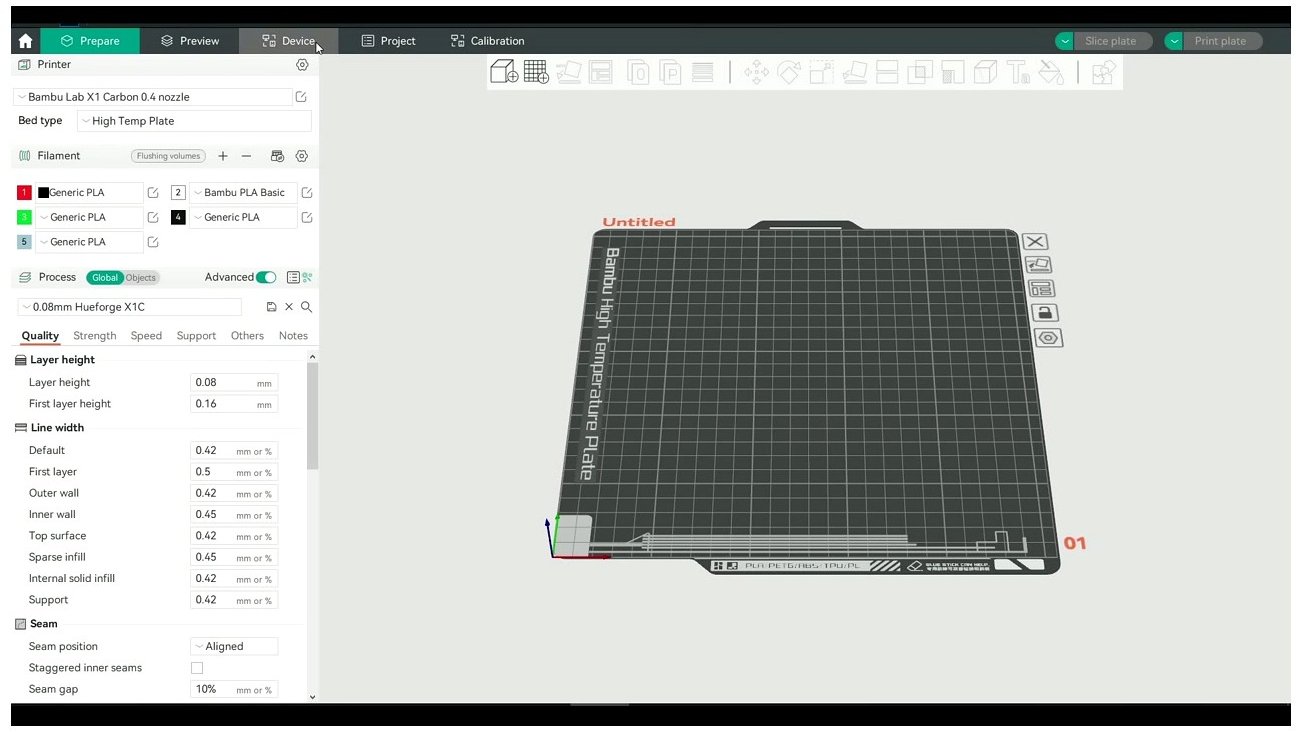The height and width of the screenshot is (732, 1302).
Task: Click the Variable layer height icon
Action: [703, 72]
